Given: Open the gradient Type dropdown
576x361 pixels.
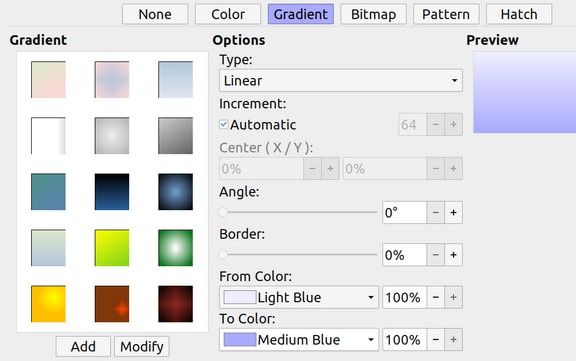Looking at the screenshot, I should pos(341,80).
